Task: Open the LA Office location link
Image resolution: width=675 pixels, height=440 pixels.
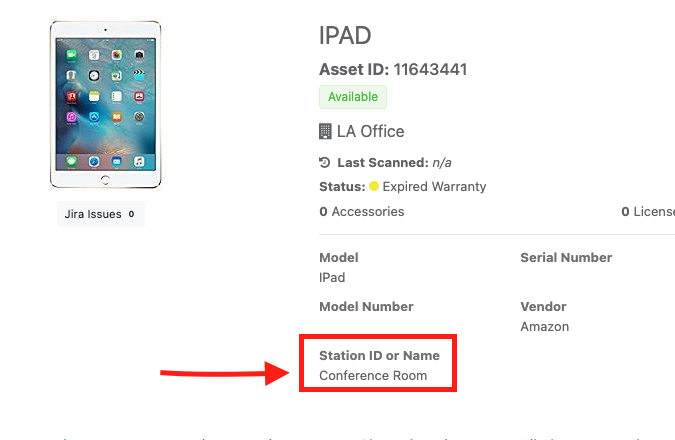Action: (x=370, y=132)
